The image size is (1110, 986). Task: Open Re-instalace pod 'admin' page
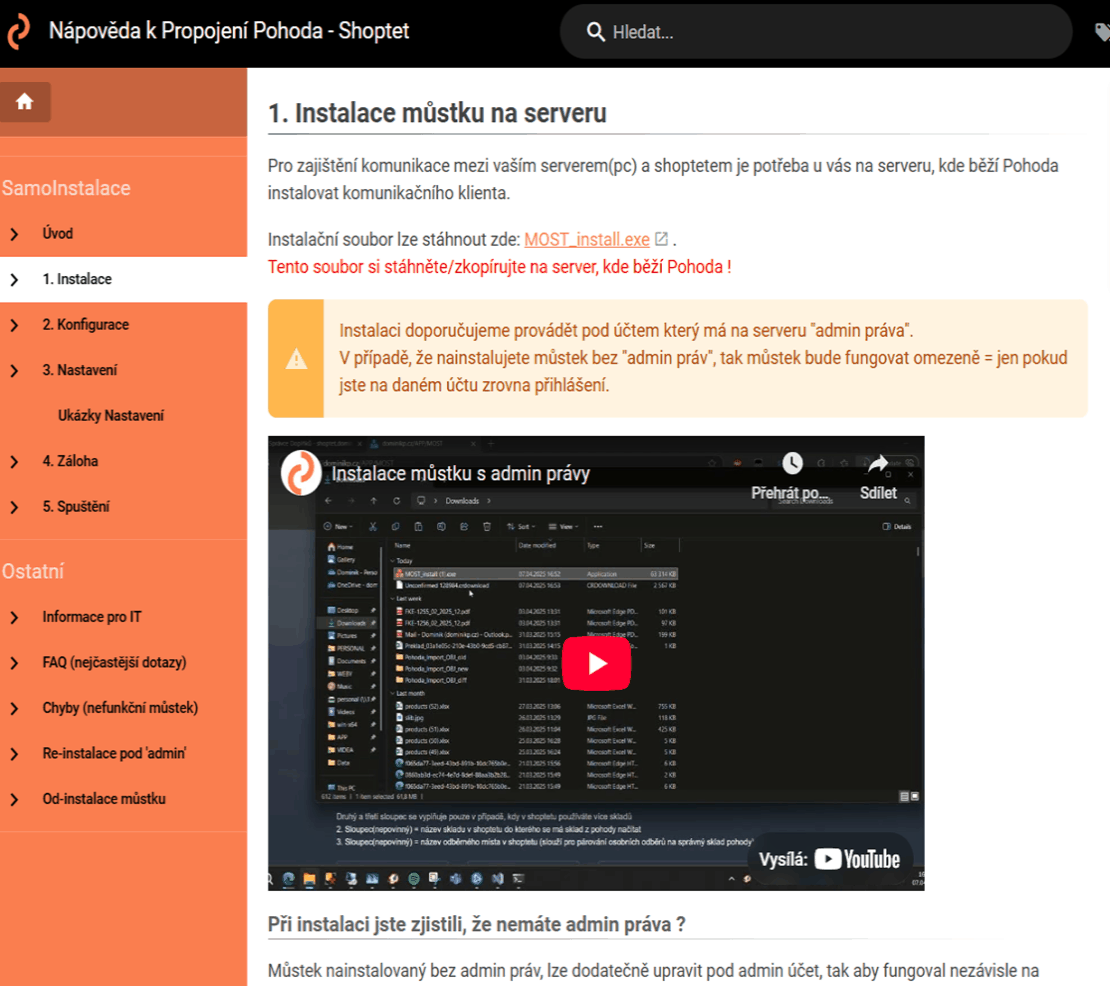click(114, 753)
